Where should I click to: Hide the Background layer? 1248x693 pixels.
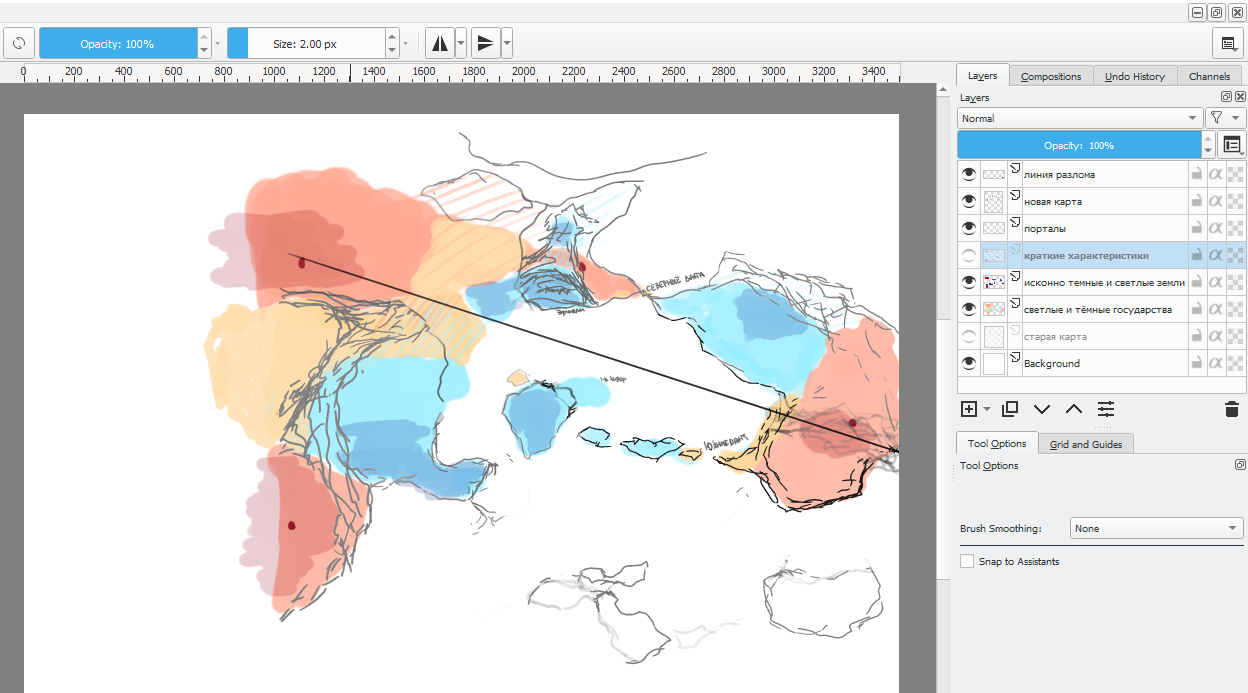pyautogui.click(x=968, y=364)
